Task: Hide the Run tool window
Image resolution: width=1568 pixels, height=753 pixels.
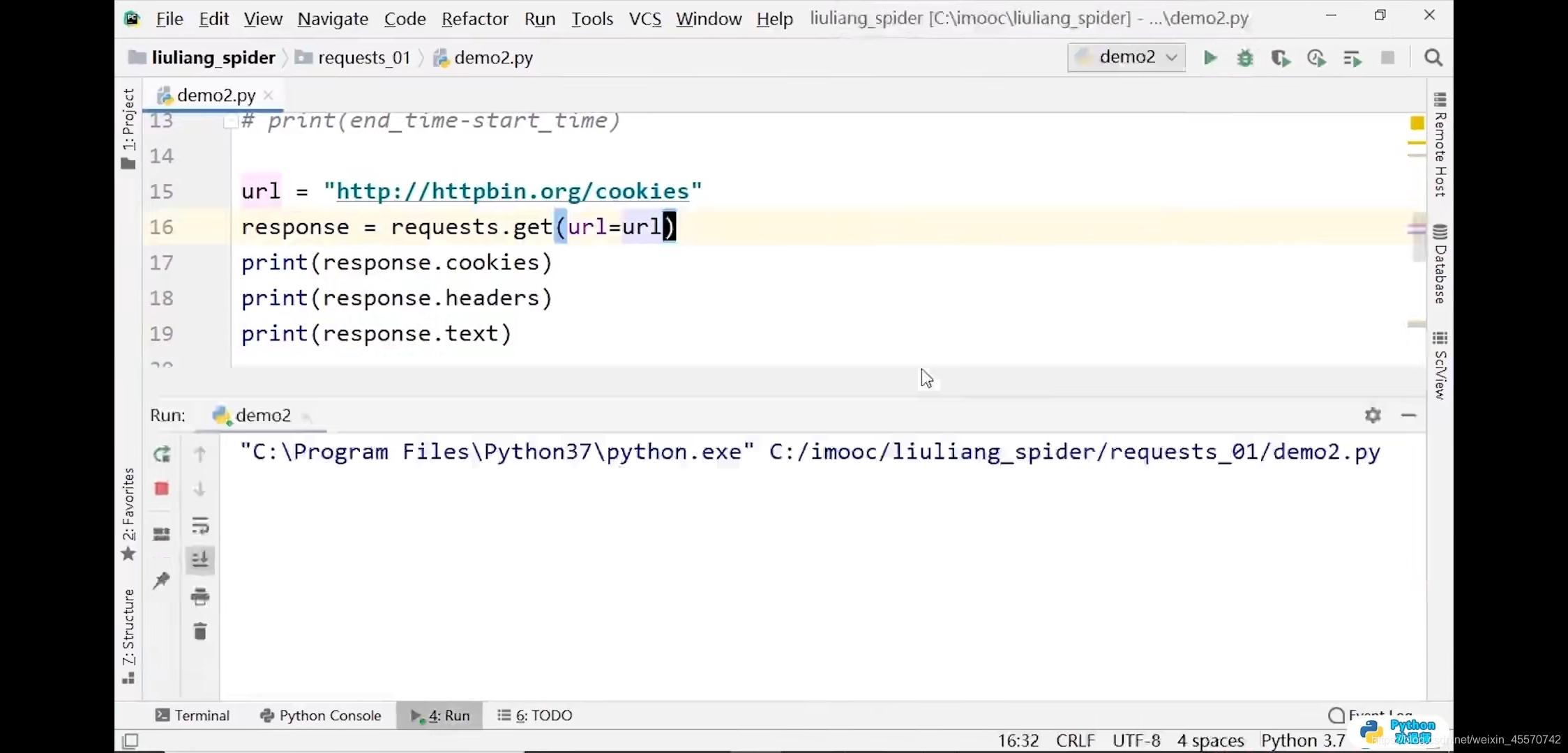Action: pos(1408,416)
